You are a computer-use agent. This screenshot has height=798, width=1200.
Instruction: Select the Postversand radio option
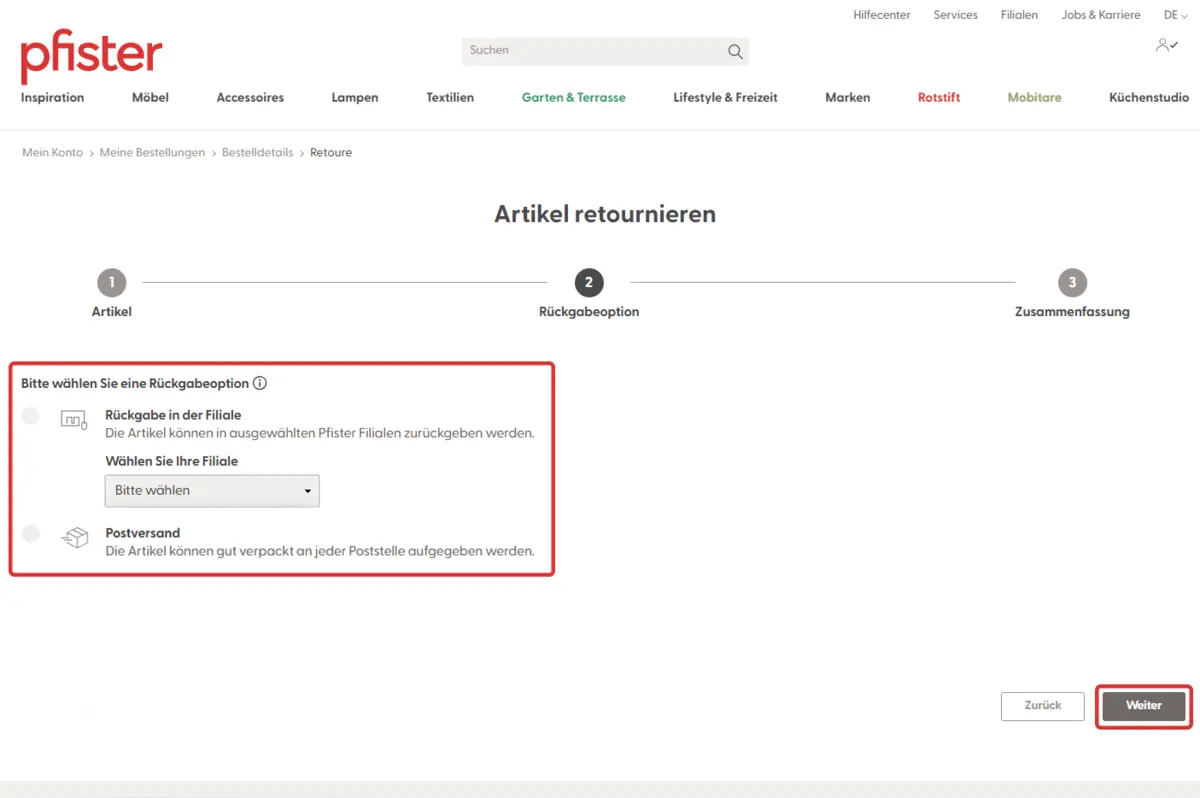[31, 534]
